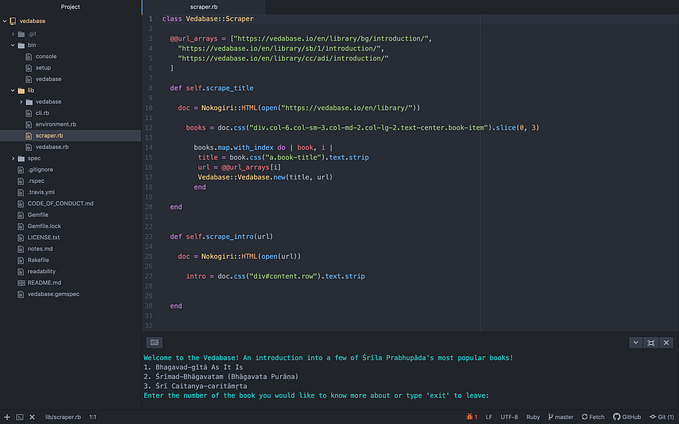The image size is (679, 424).
Task: Click lib/scraper.rb path in status bar
Action: tap(63, 417)
